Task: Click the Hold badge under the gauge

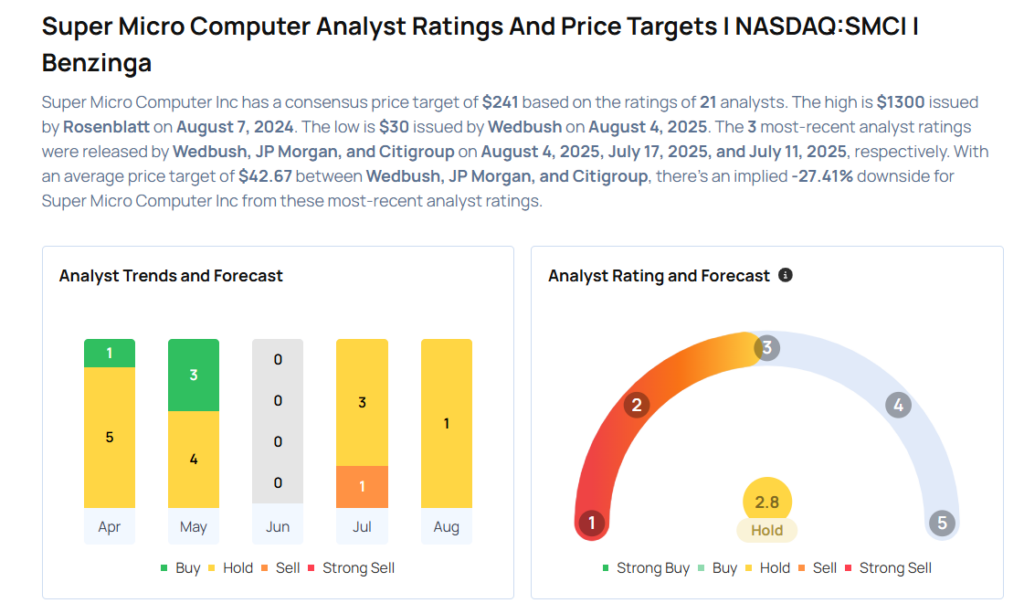Action: pos(767,531)
